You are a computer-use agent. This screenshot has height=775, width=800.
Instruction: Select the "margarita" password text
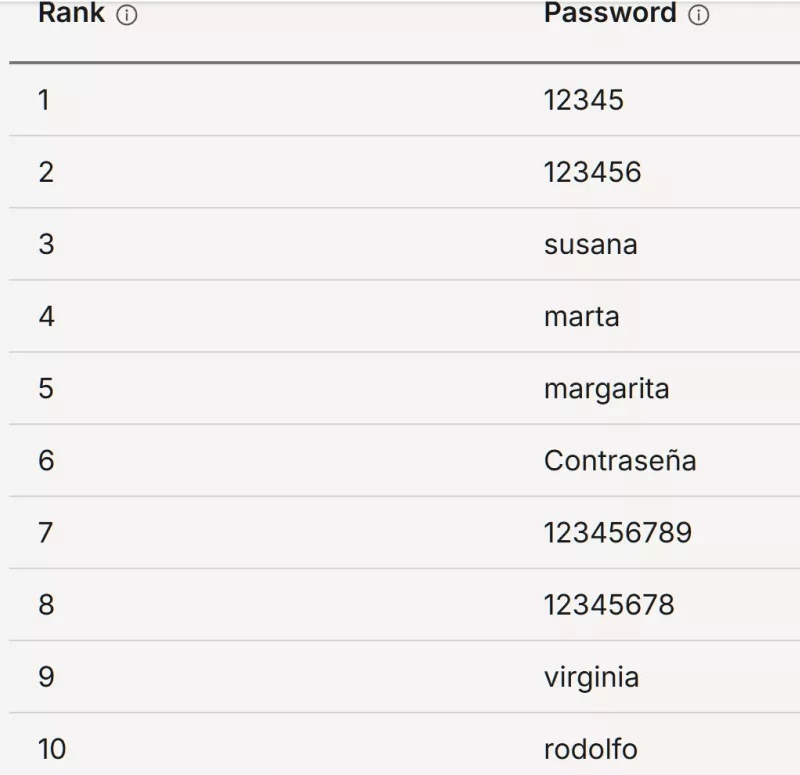pyautogui.click(x=606, y=388)
